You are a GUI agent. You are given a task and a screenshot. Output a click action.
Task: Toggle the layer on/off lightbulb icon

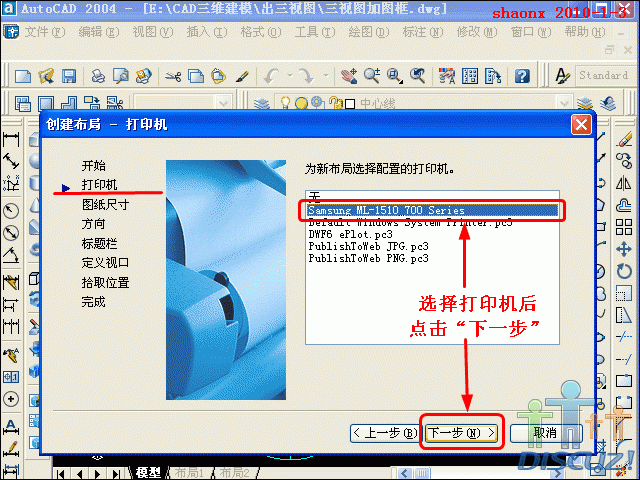point(285,102)
